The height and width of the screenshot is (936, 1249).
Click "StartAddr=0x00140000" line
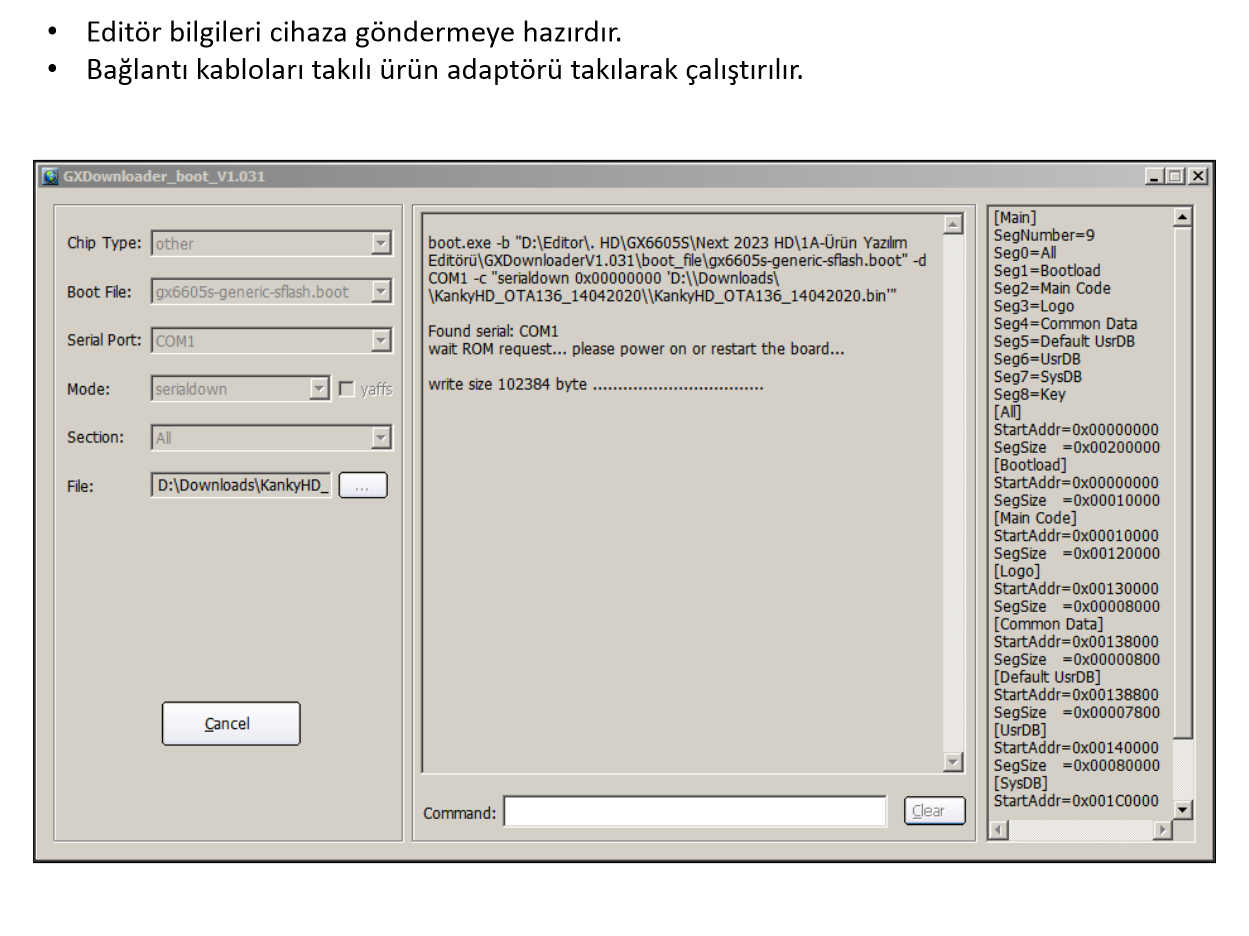tap(1077, 748)
